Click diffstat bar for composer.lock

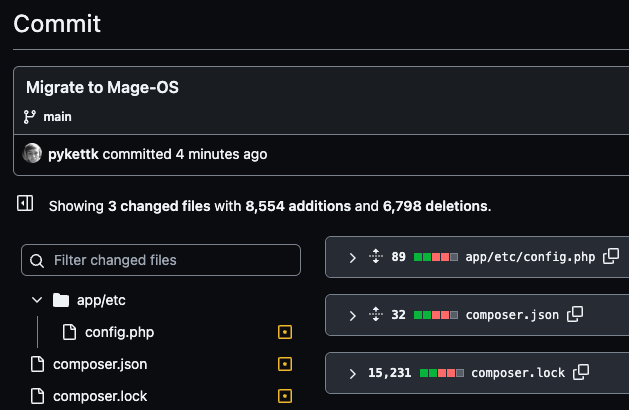(442, 373)
